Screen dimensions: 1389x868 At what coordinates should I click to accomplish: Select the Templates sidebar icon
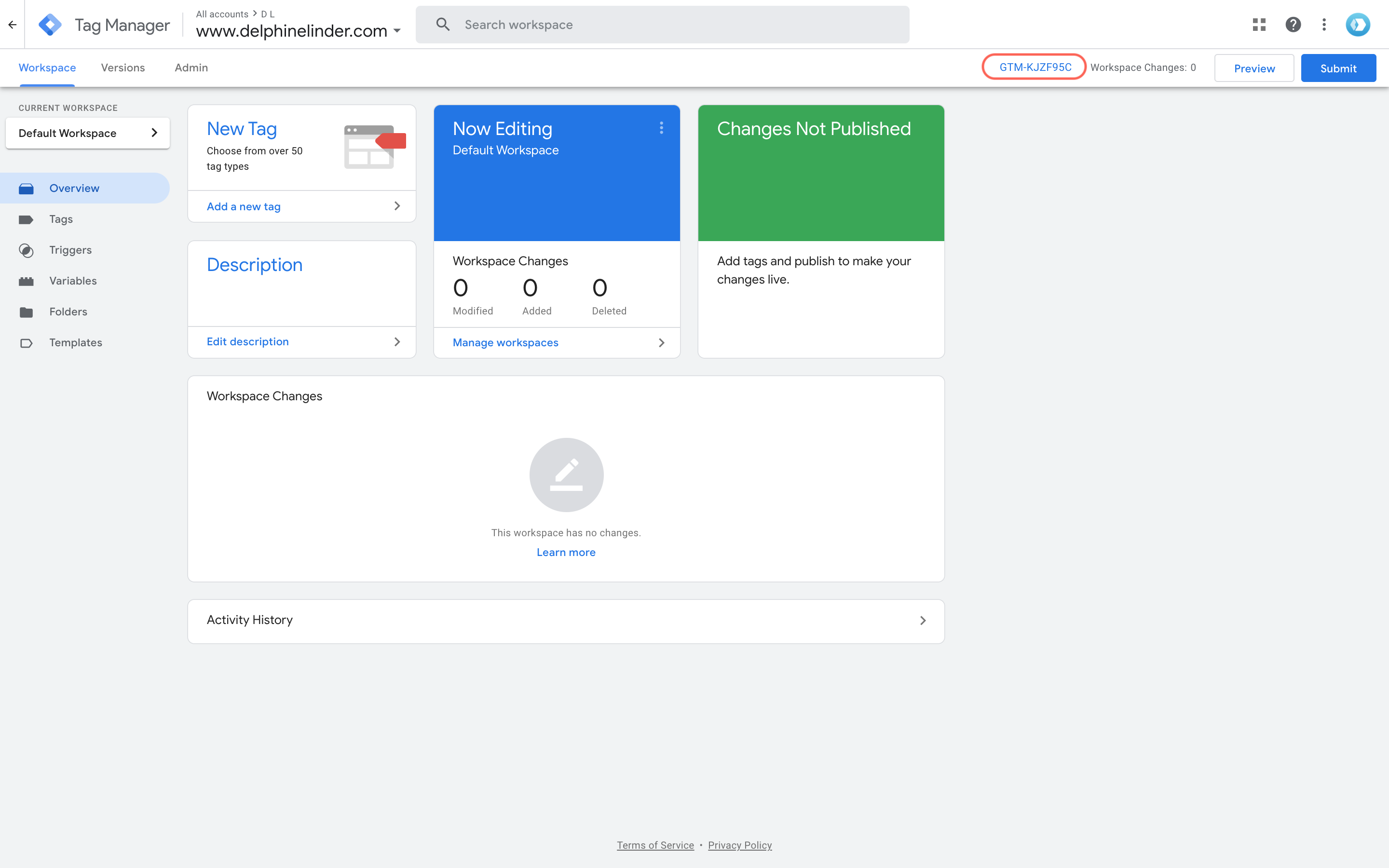pyautogui.click(x=27, y=343)
